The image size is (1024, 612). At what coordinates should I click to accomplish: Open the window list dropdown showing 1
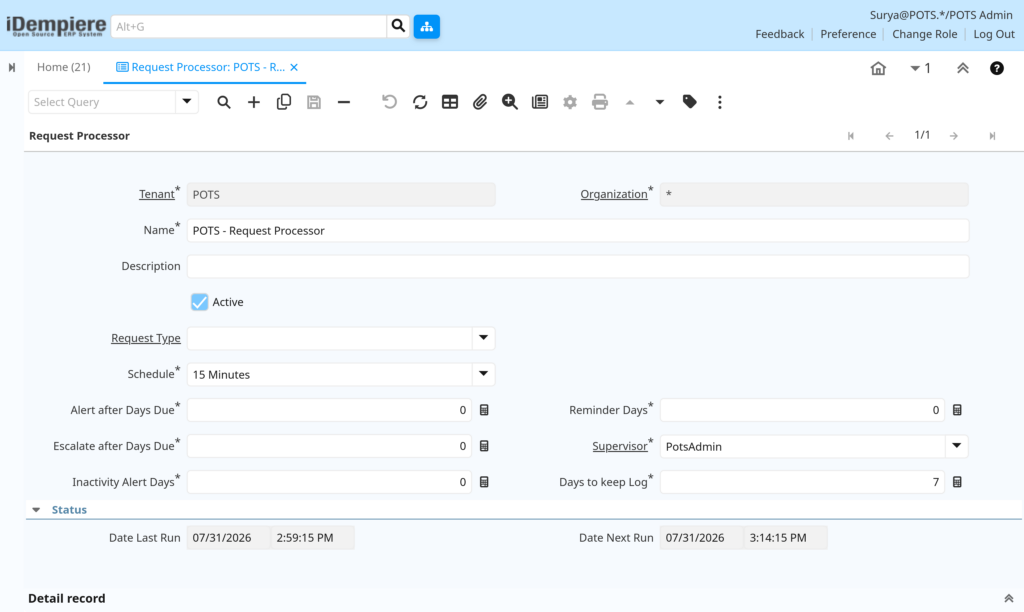pos(920,68)
